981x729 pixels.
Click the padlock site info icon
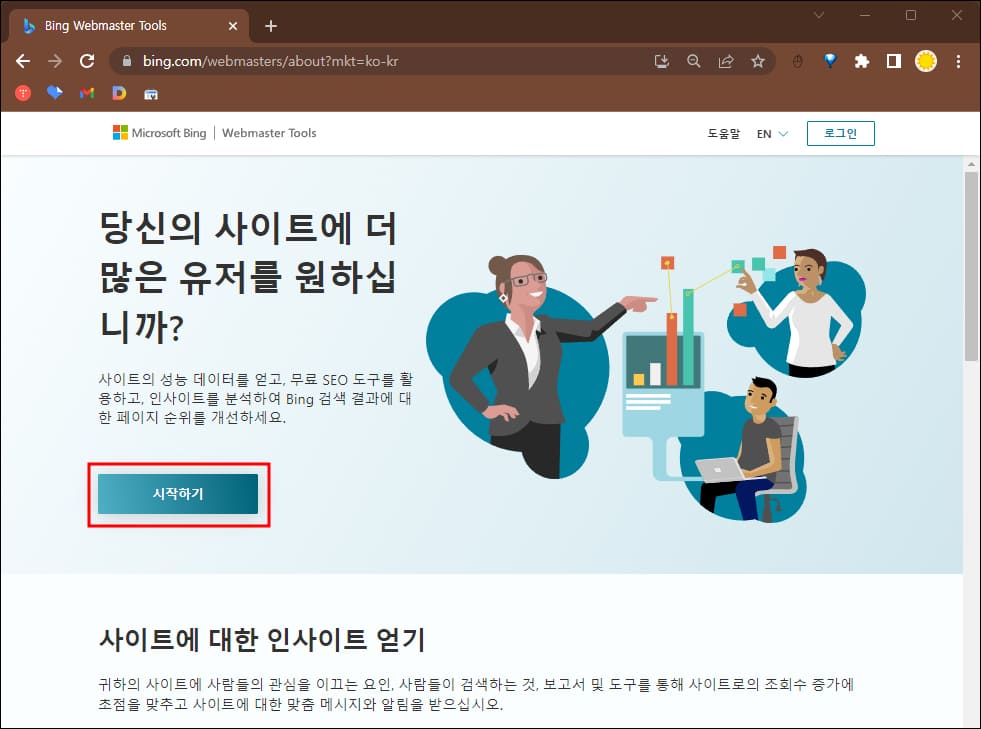[127, 61]
